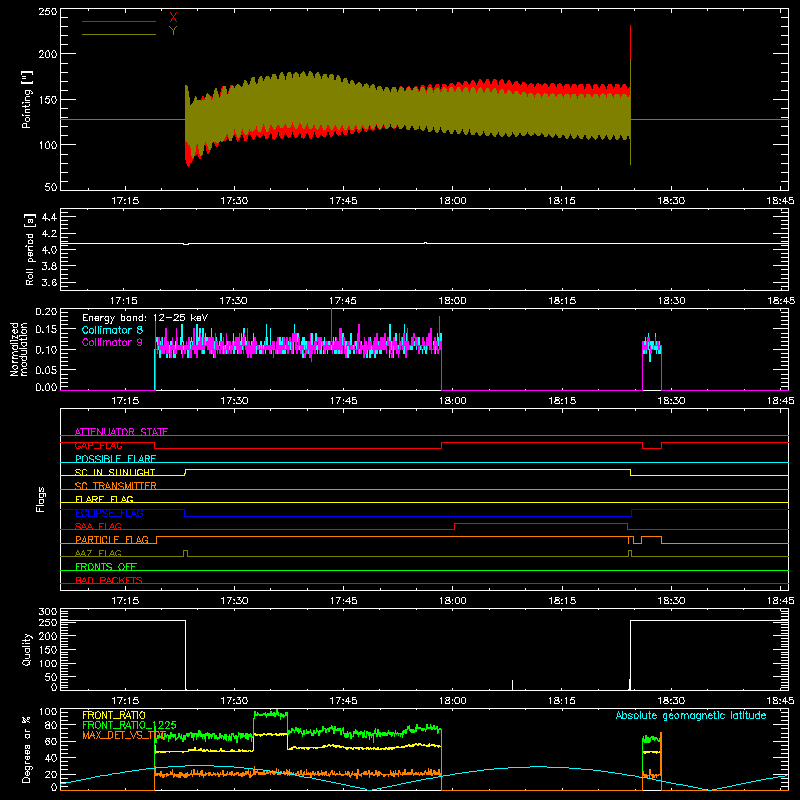The image size is (800, 800).
Task: Click the ATTENUATOR_STATE flag label
Action: click(x=121, y=432)
